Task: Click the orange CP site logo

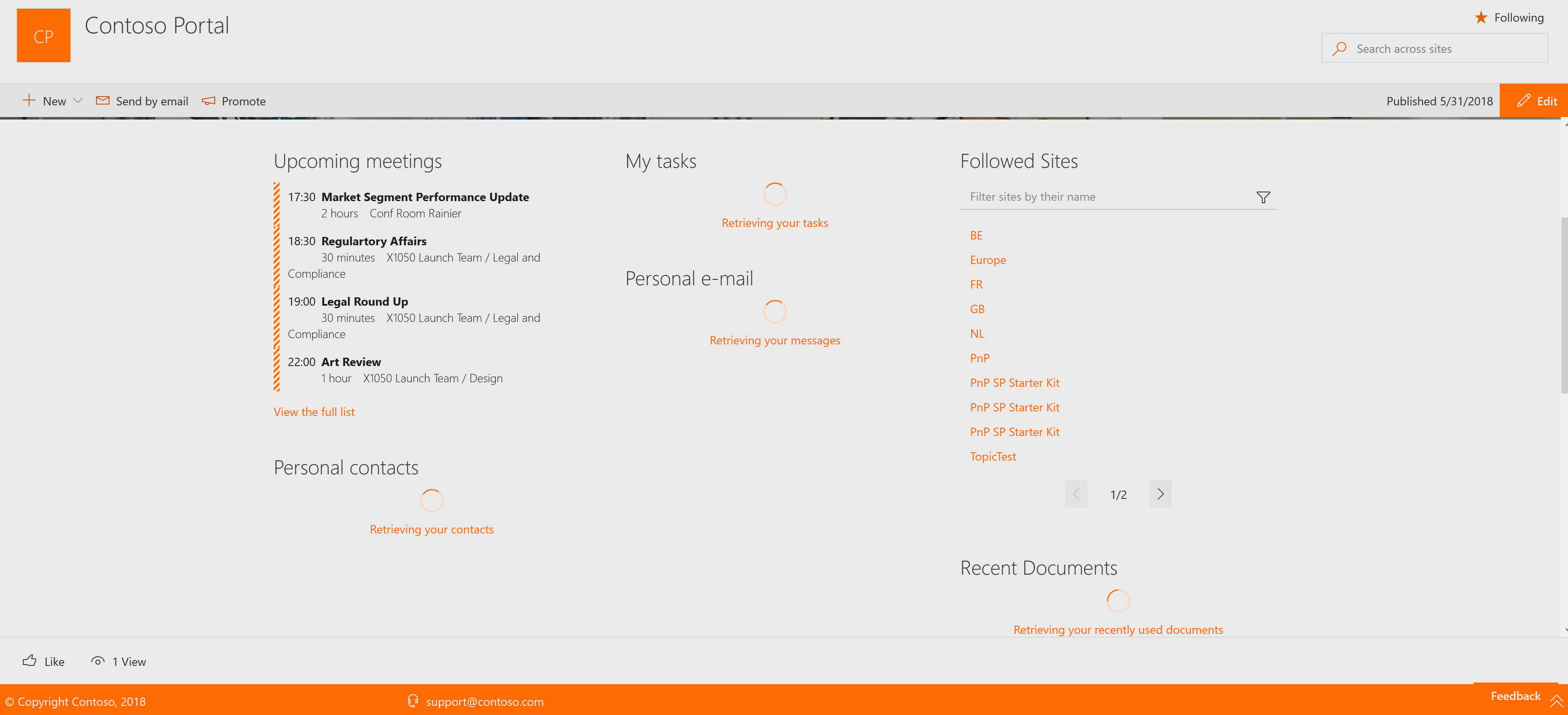Action: point(43,35)
